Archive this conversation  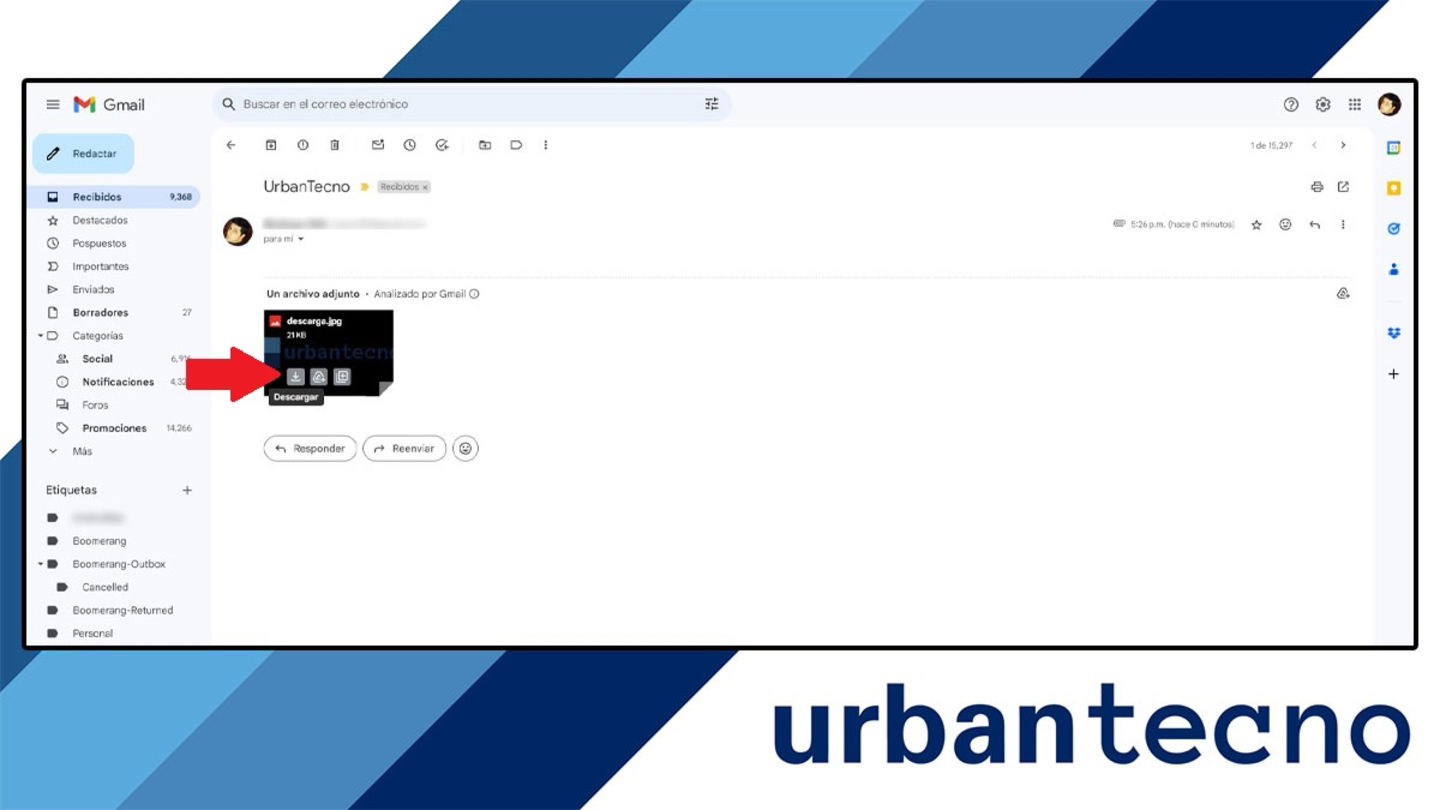271,145
